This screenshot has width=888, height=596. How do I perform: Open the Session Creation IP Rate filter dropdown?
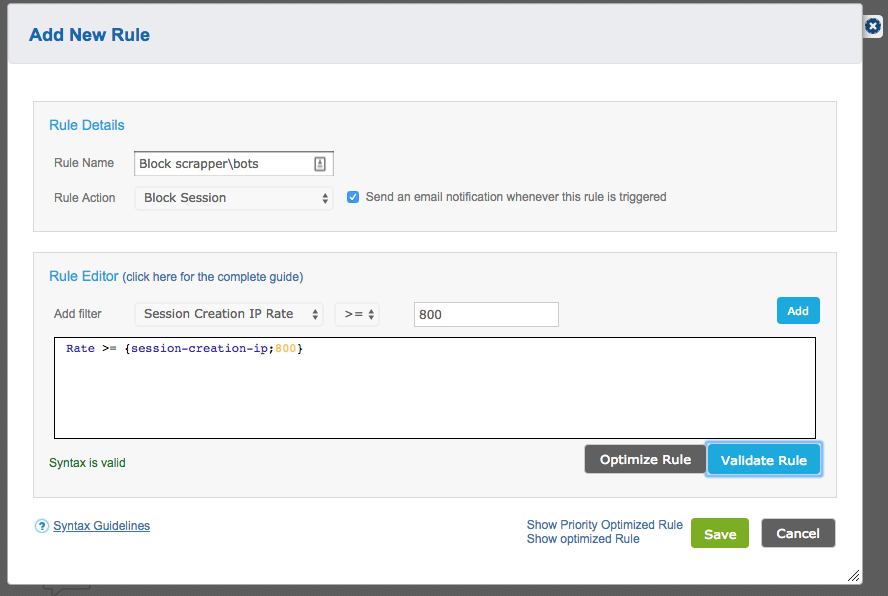[x=229, y=314]
